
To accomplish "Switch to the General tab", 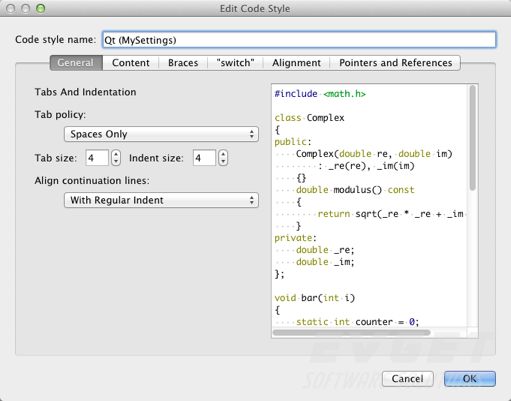I will click(76, 63).
